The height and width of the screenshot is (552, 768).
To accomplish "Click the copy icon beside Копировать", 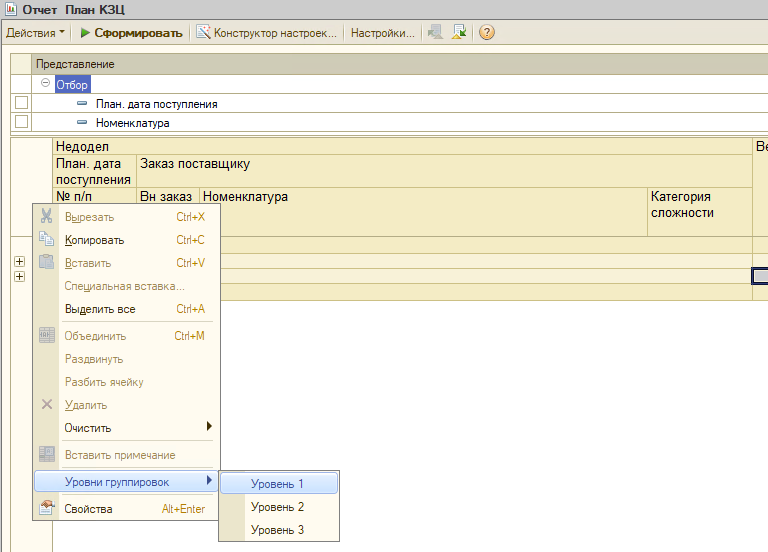I will [47, 239].
